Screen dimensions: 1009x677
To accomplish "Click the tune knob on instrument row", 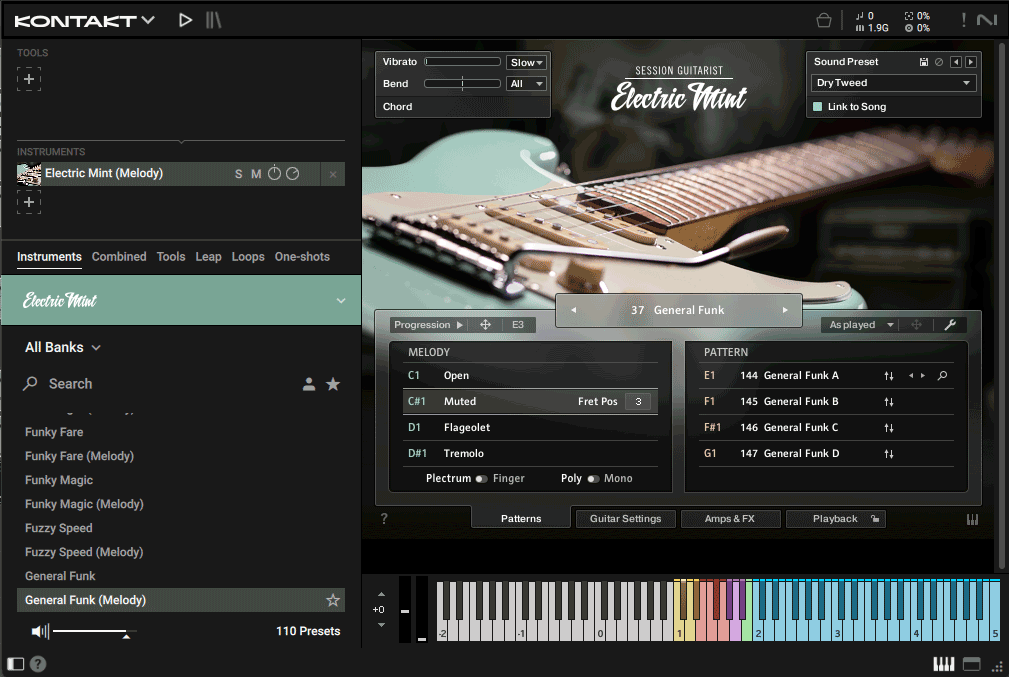I will tap(274, 173).
